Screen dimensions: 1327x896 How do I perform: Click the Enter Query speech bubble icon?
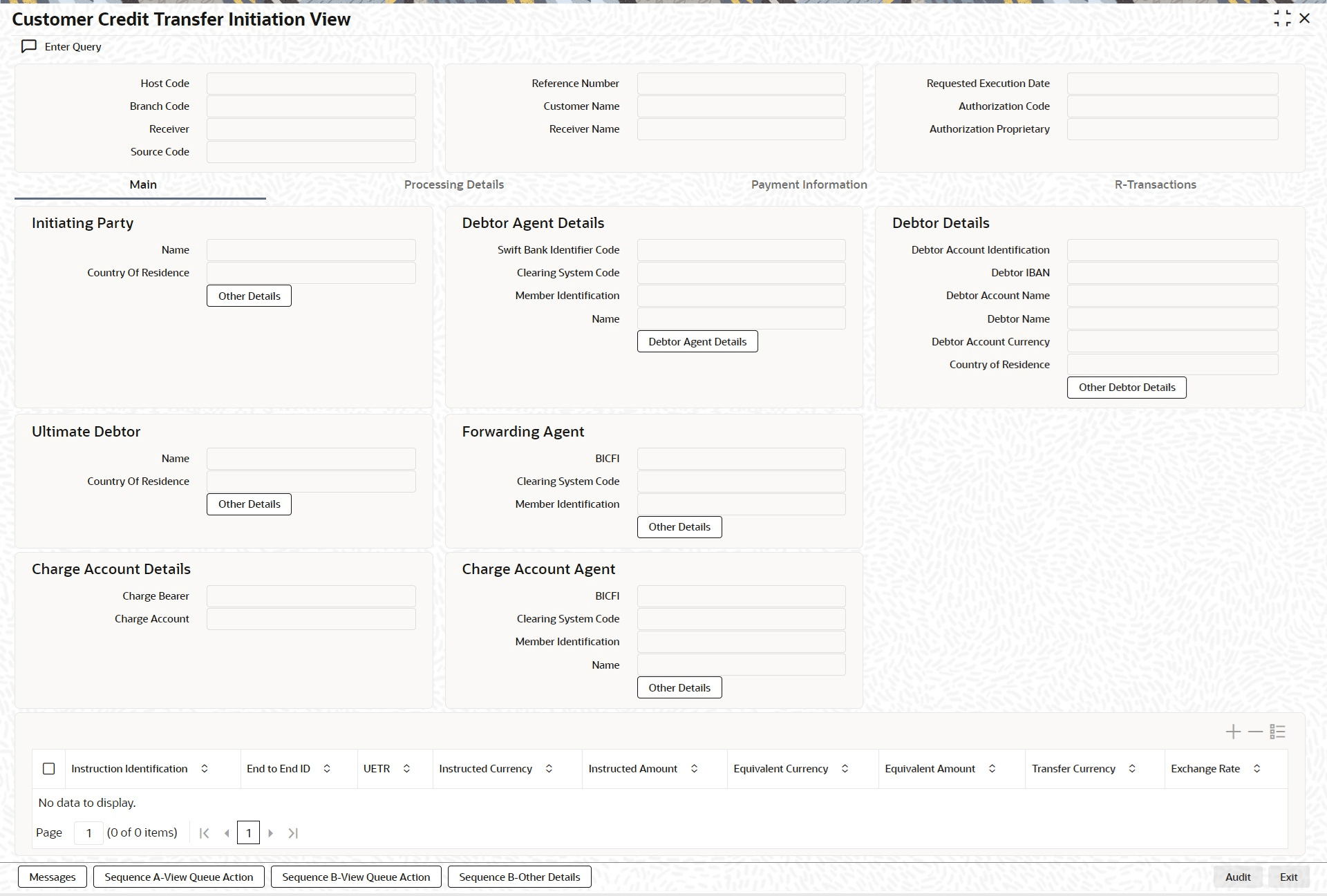pos(28,46)
